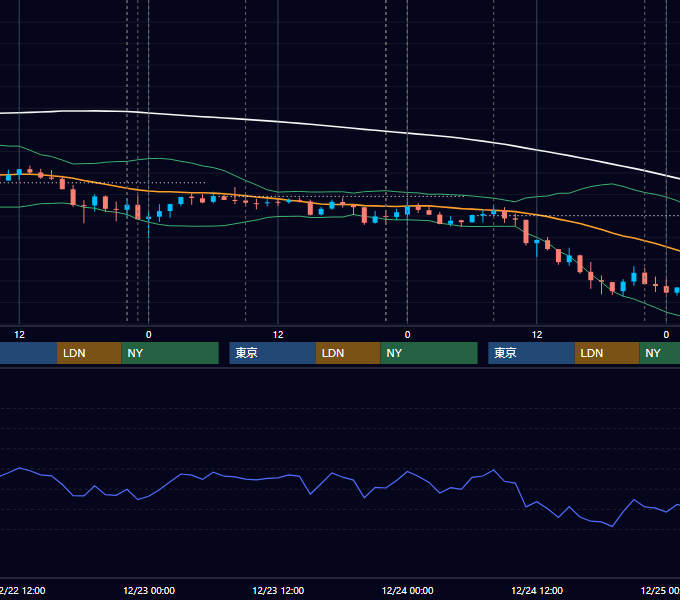
Task: Click the oscillator's lowest trough after 12/24 12:00
Action: pyautogui.click(x=612, y=526)
